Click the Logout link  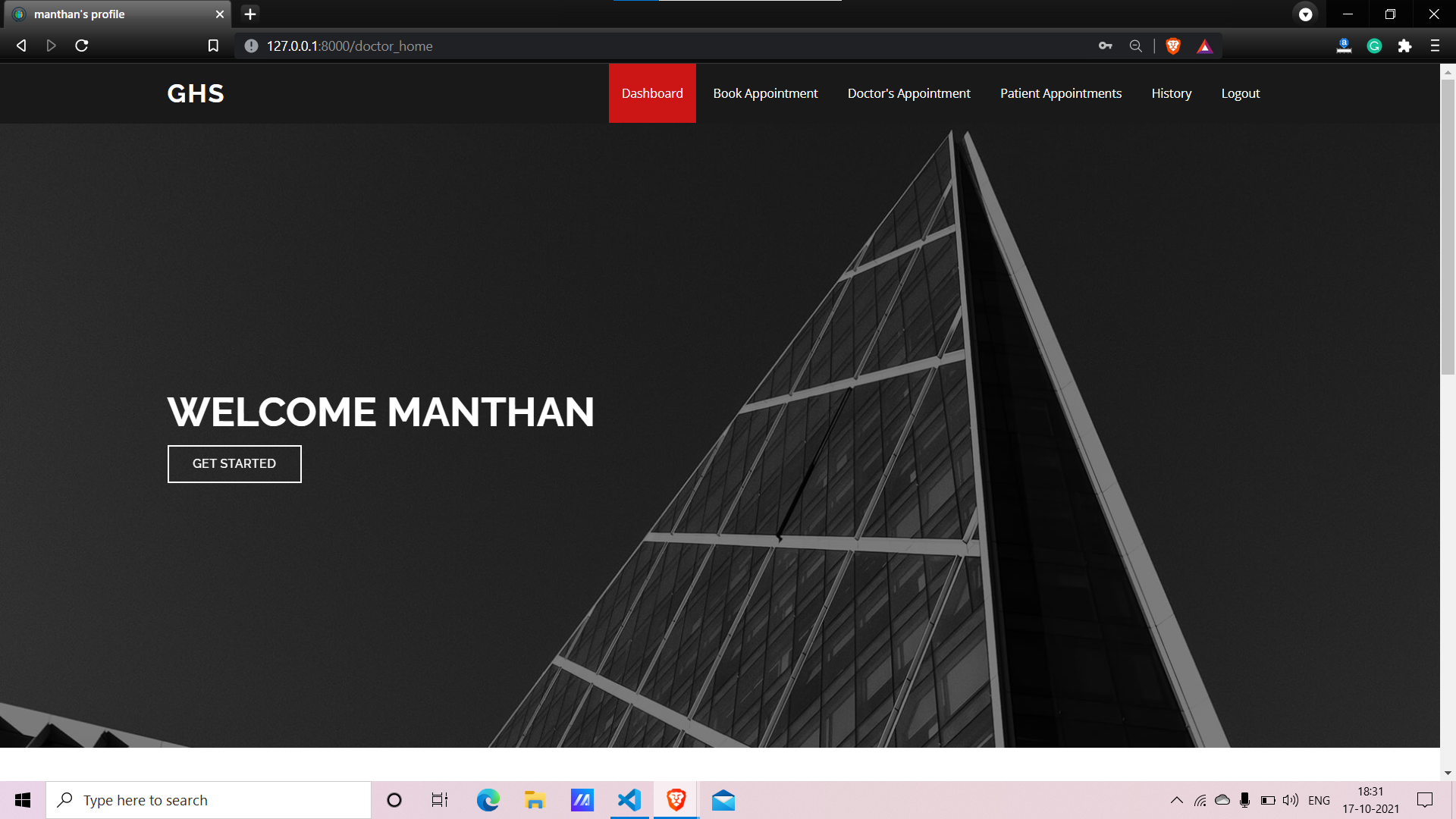(x=1240, y=93)
